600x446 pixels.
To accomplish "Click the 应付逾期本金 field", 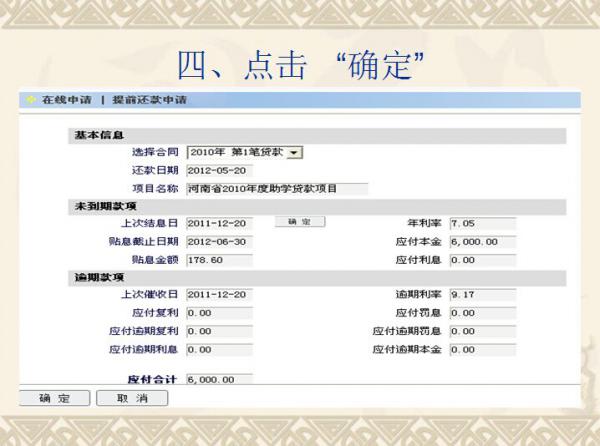I will pyautogui.click(x=482, y=350).
